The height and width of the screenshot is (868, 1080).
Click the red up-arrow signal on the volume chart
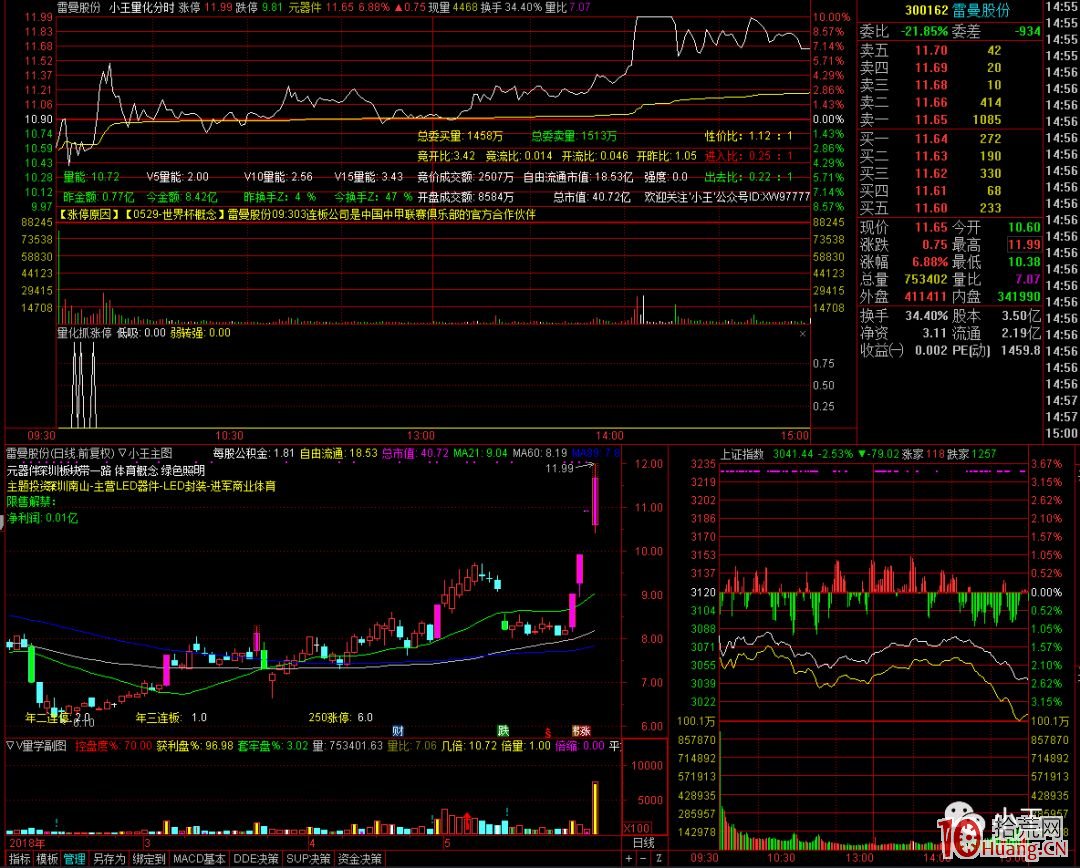coord(468,821)
